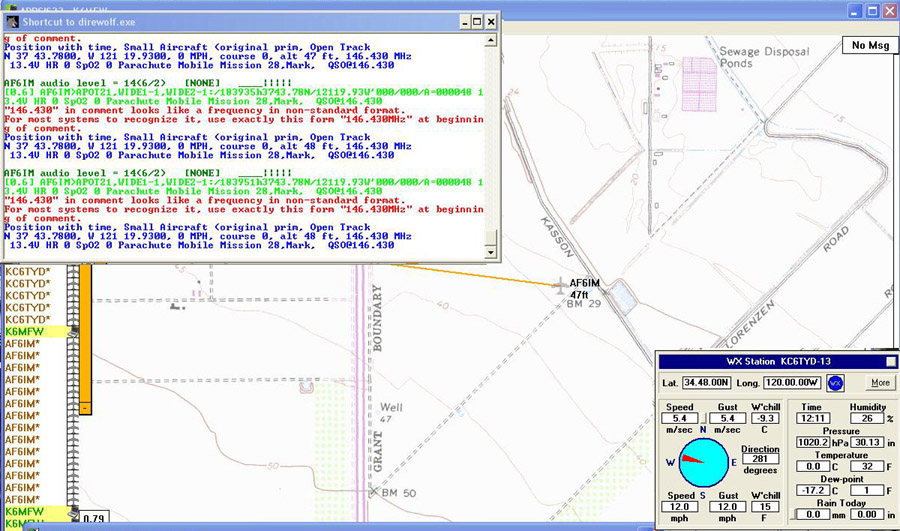Select the first KC6TYD* entry in station list
The image size is (900, 531).
click(27, 272)
